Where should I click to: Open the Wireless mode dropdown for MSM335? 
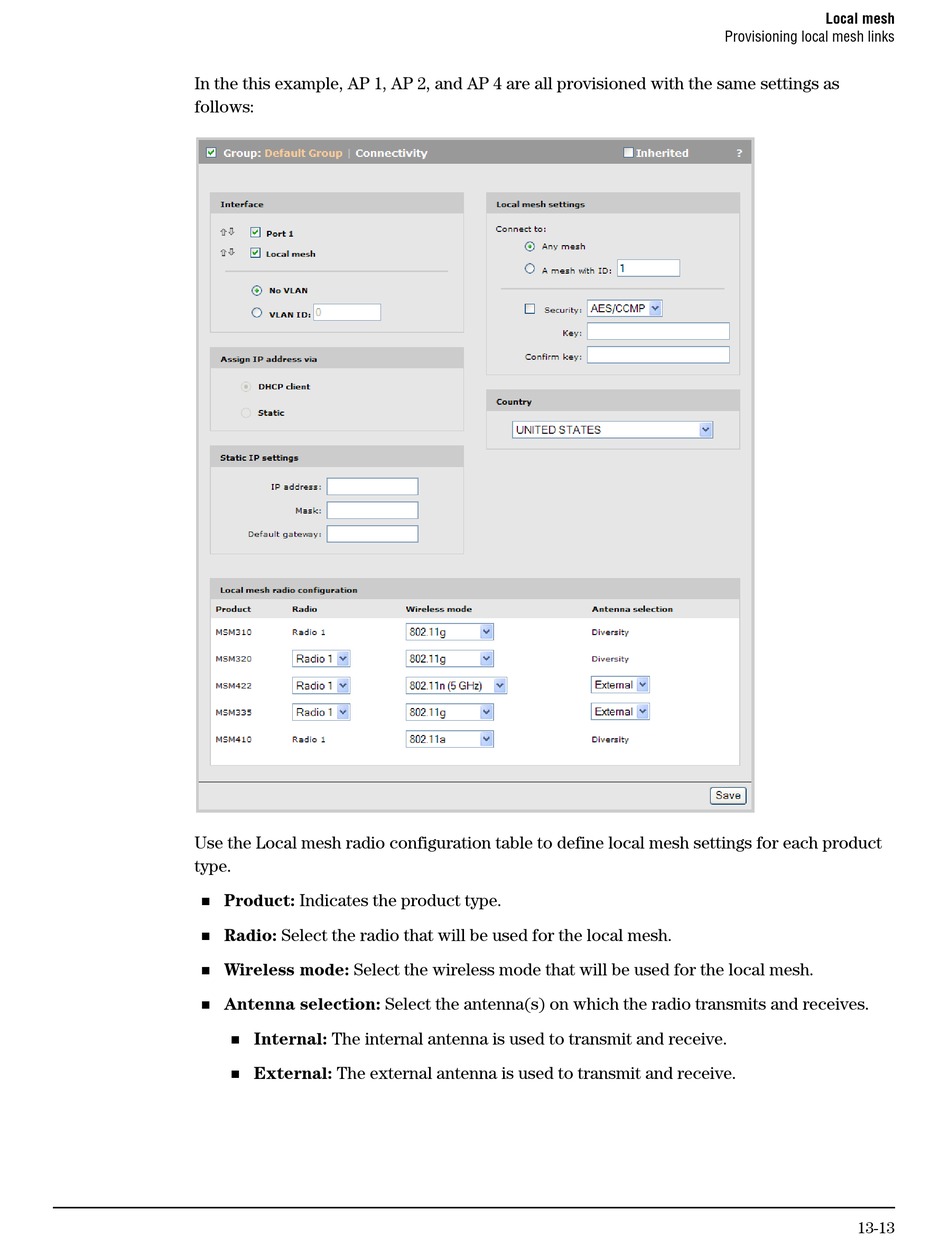(450, 712)
